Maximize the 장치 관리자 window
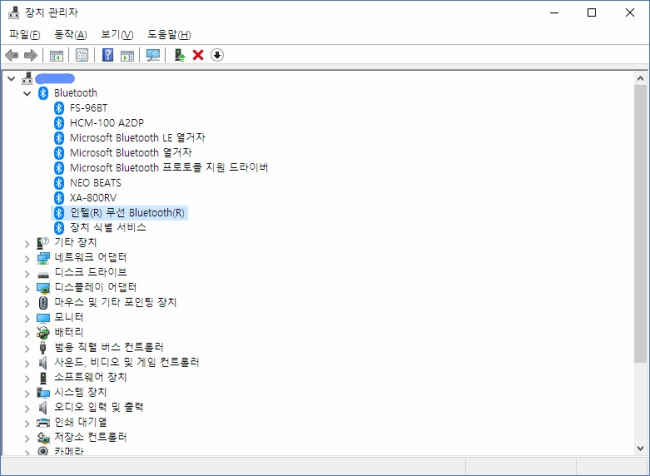 [x=592, y=13]
